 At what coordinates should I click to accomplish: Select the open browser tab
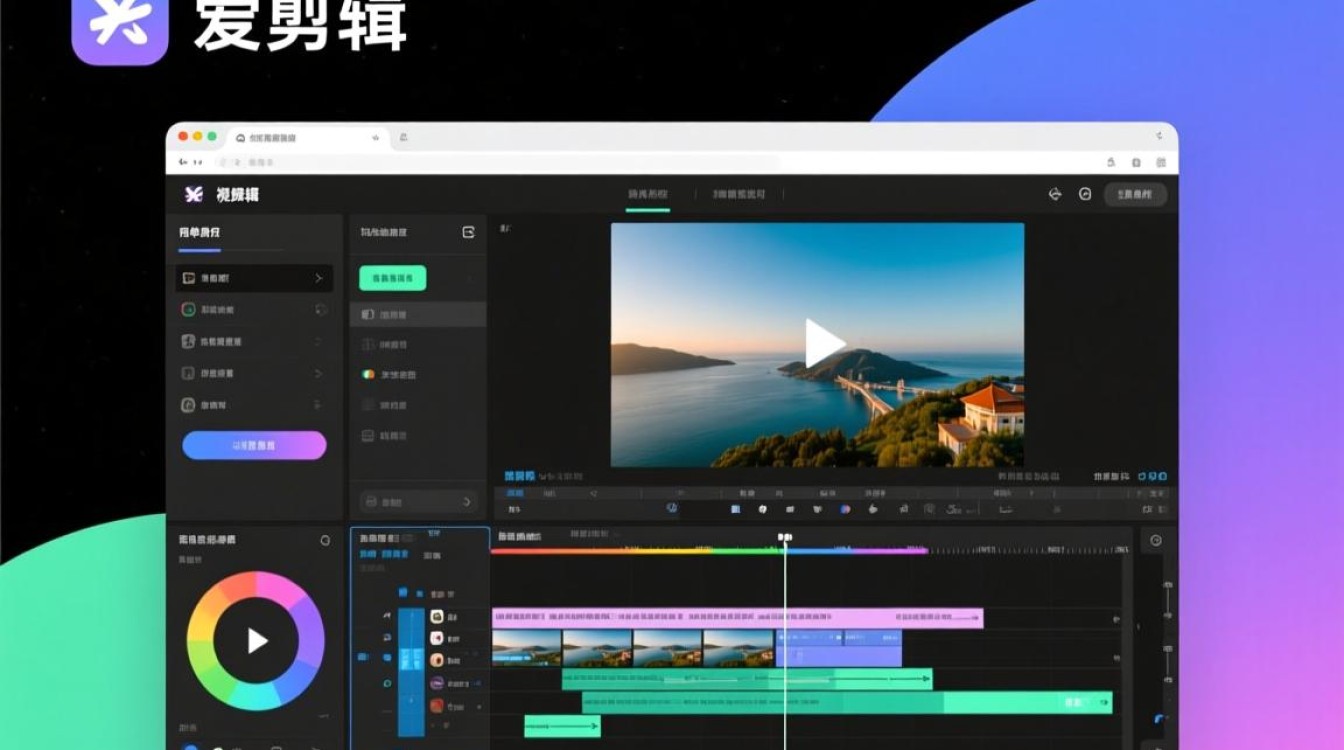click(x=307, y=137)
